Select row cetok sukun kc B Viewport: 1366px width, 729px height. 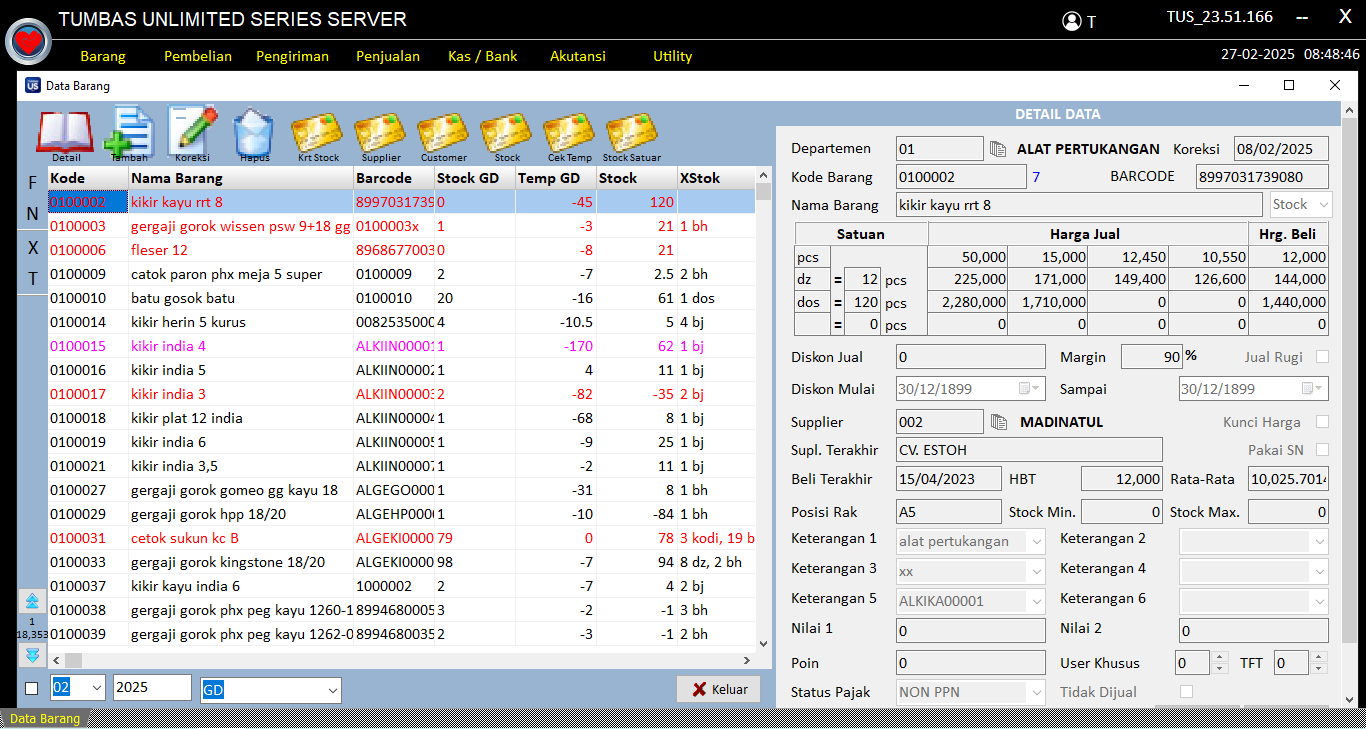[x=401, y=538]
